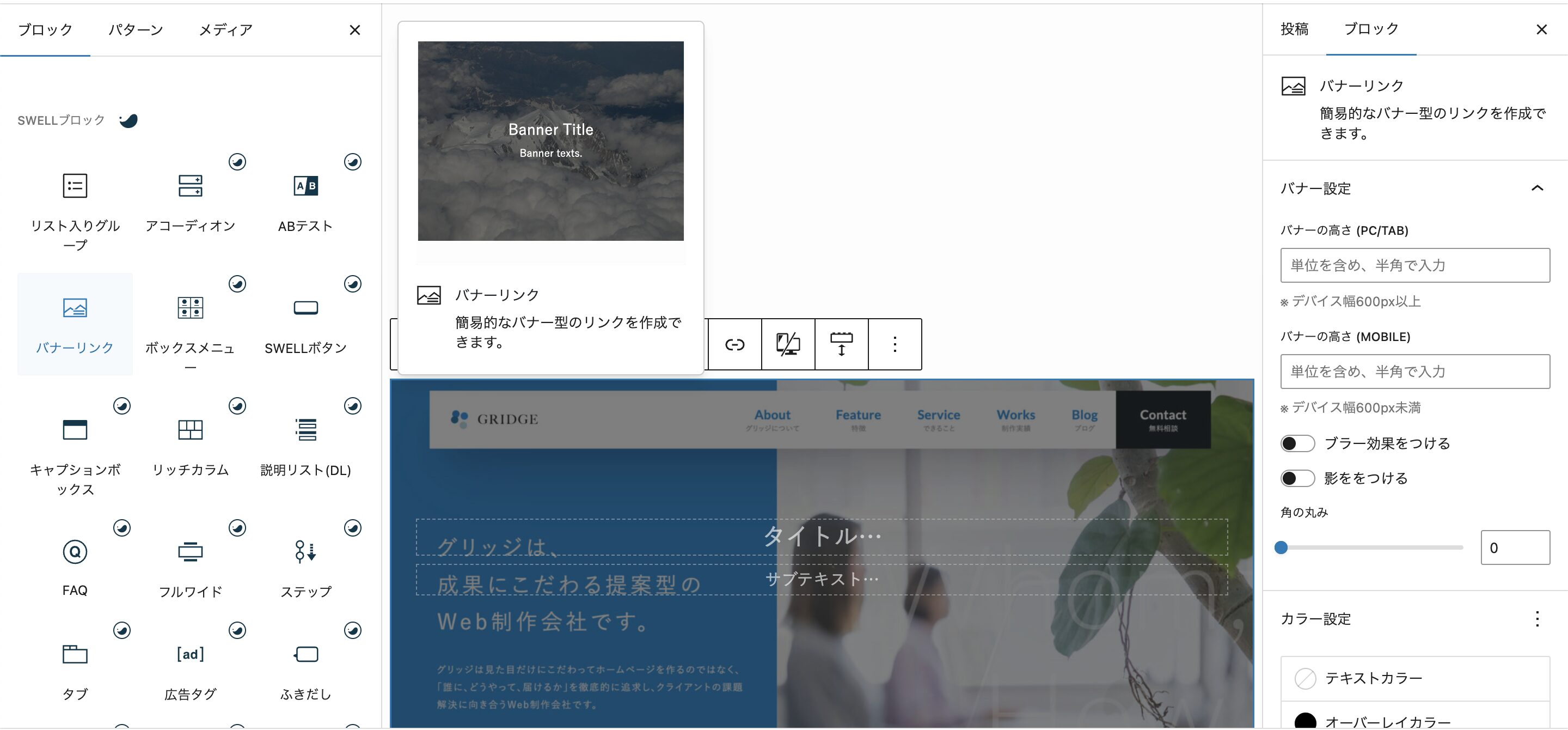This screenshot has height=730, width=1568.
Task: Click the link icon in block toolbar
Action: tap(734, 345)
